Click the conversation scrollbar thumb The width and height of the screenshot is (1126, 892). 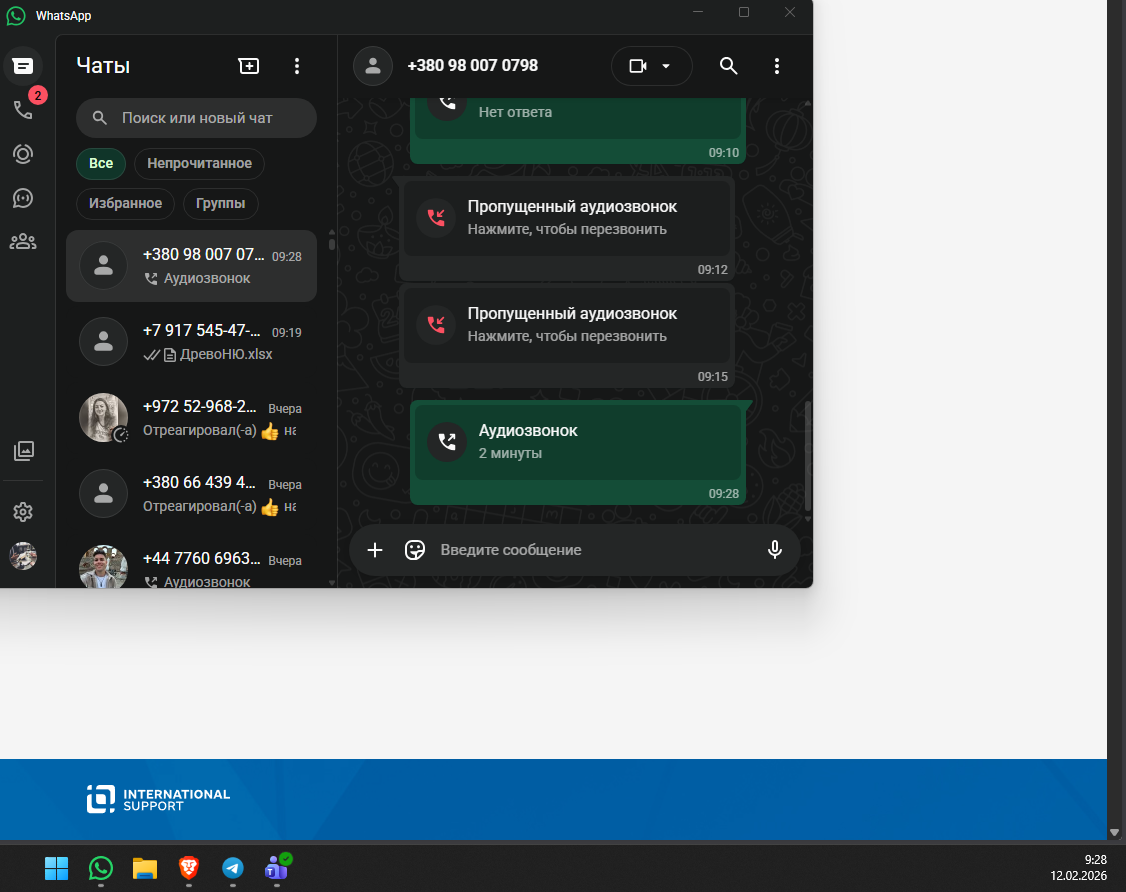[808, 456]
